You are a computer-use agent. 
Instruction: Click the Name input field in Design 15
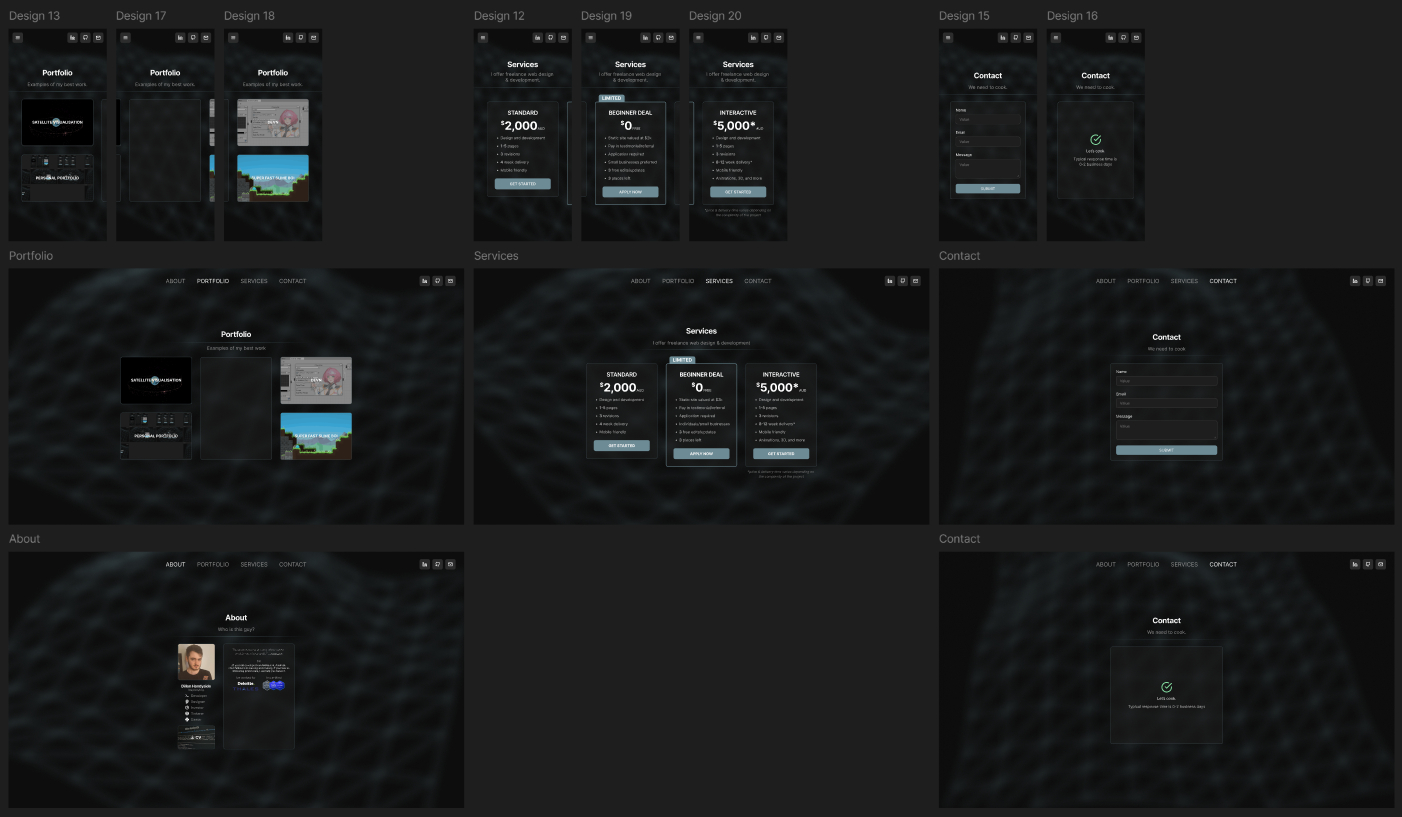[987, 119]
